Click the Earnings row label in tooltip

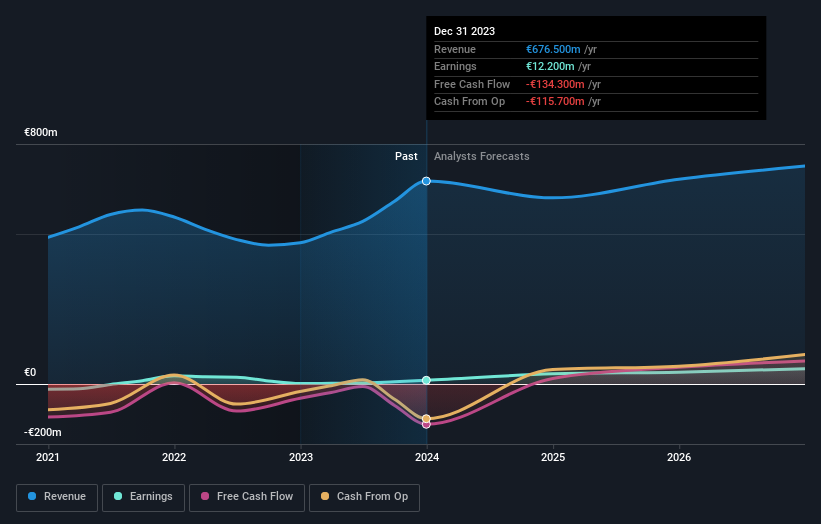[455, 66]
